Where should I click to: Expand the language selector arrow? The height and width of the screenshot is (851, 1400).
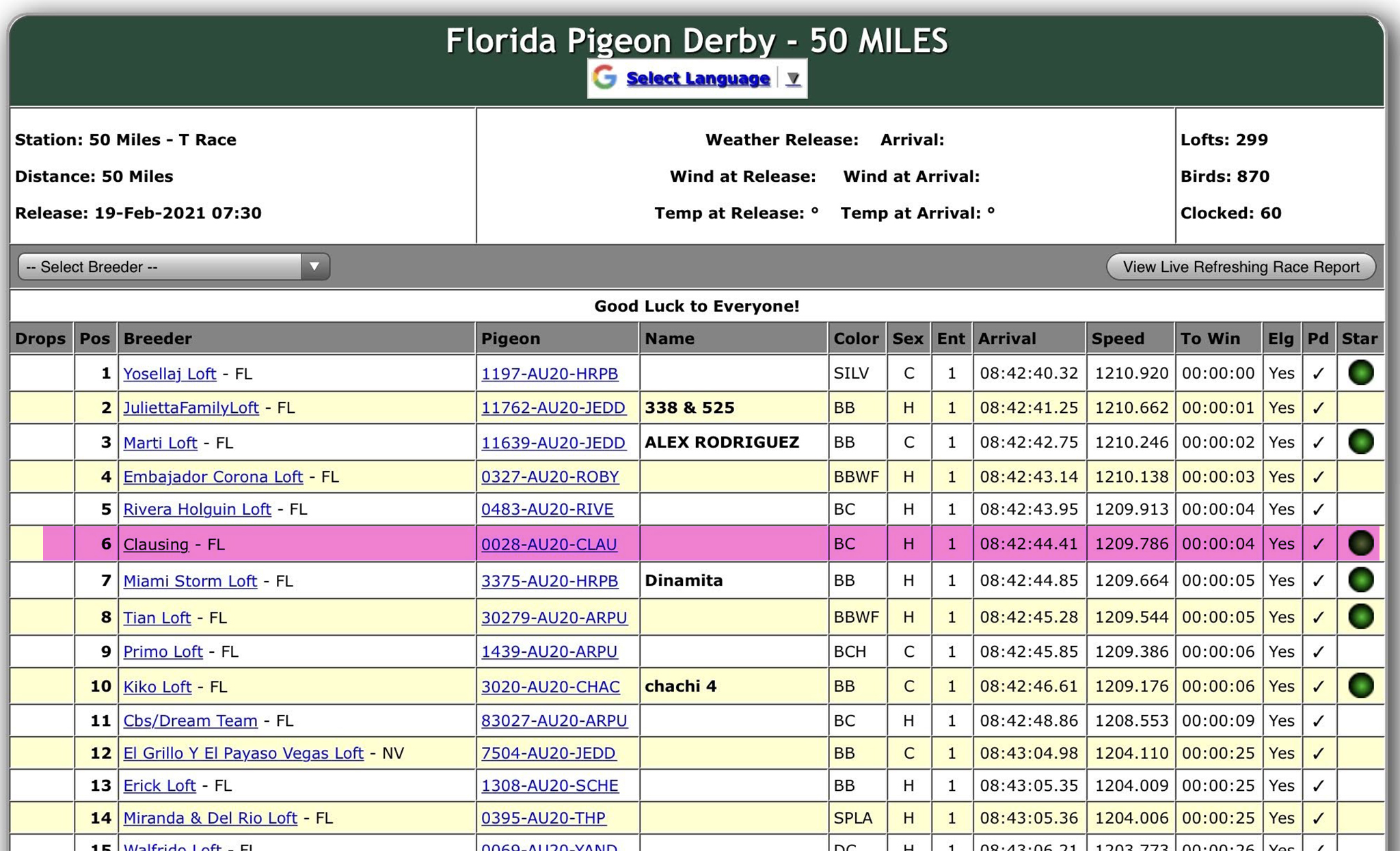pos(793,79)
